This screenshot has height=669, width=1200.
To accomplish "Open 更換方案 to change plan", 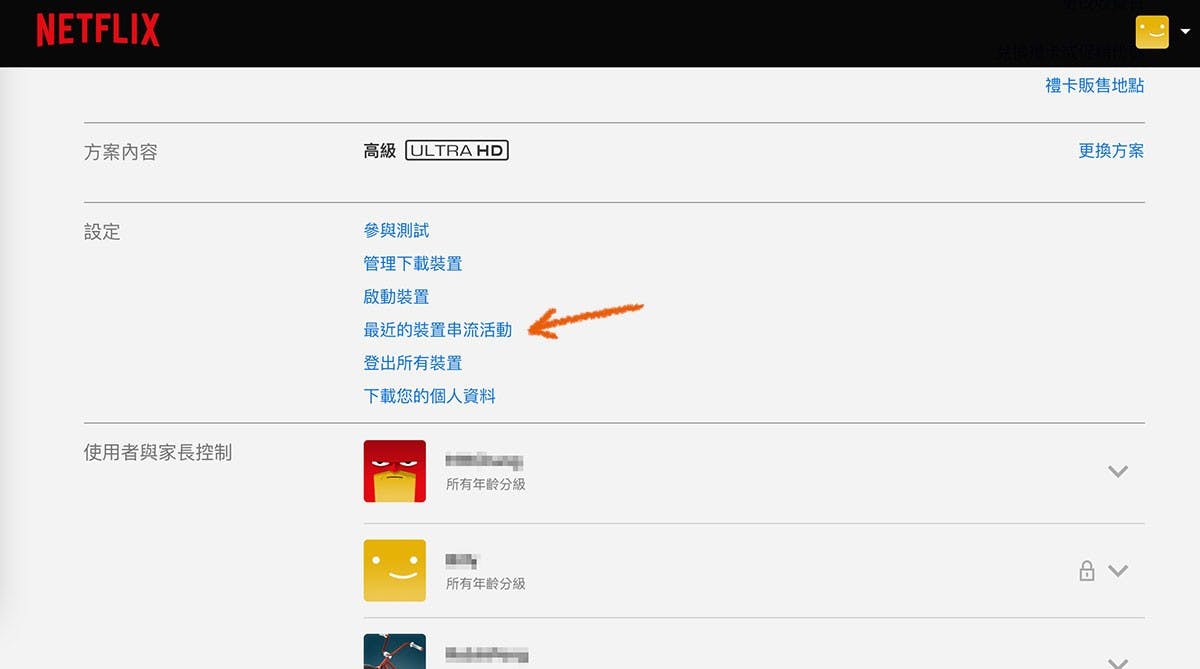I will [1111, 151].
